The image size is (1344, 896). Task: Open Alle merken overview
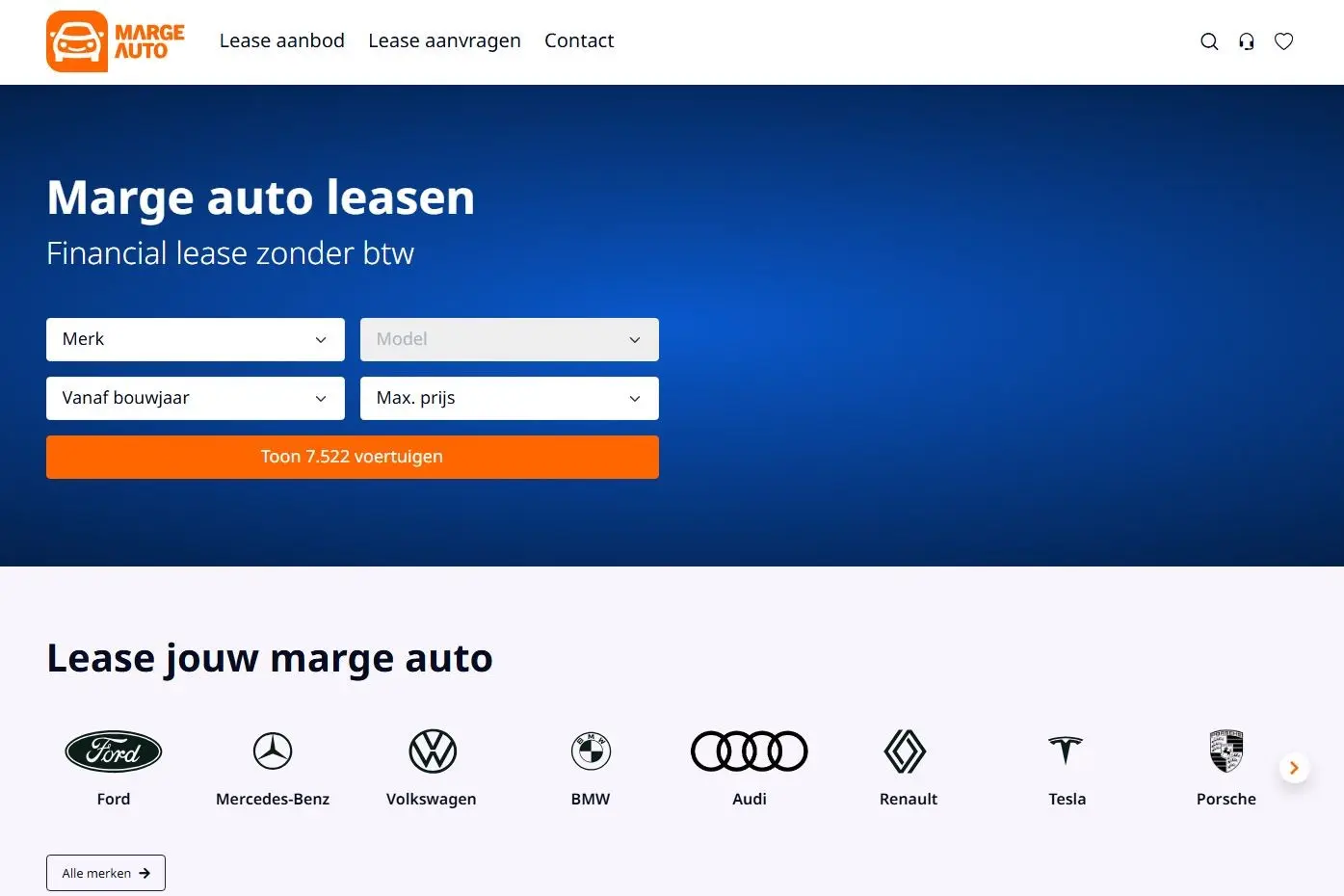tap(105, 872)
